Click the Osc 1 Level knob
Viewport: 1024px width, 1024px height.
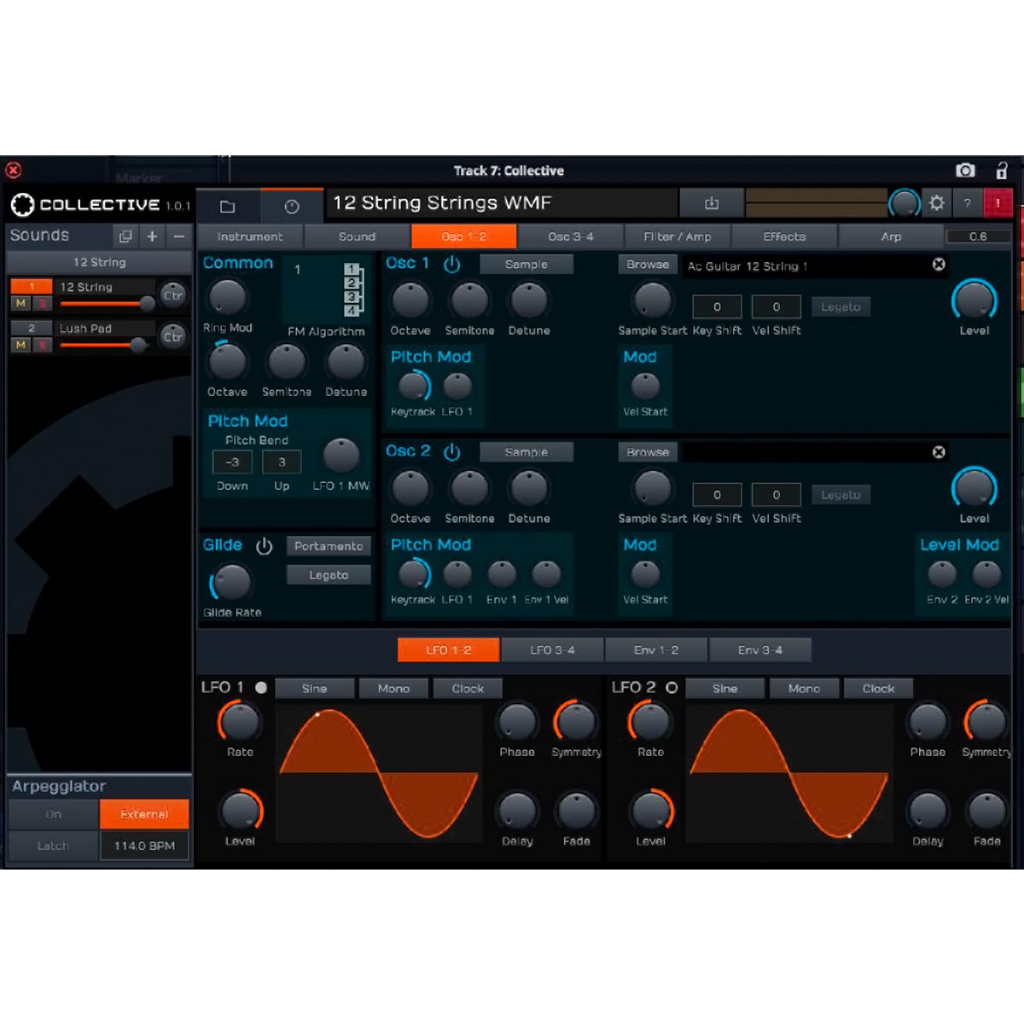[x=974, y=301]
